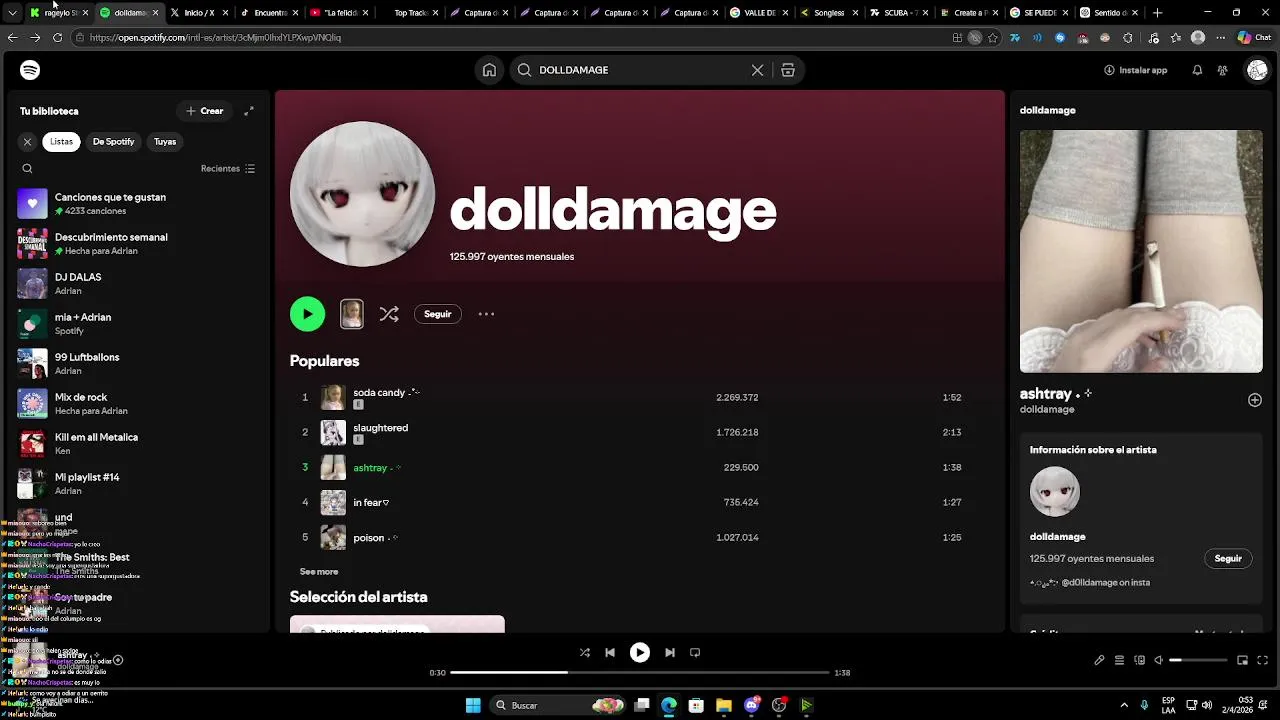This screenshot has width=1280, height=720.
Task: Open Recientes sort dropdown
Action: point(228,169)
